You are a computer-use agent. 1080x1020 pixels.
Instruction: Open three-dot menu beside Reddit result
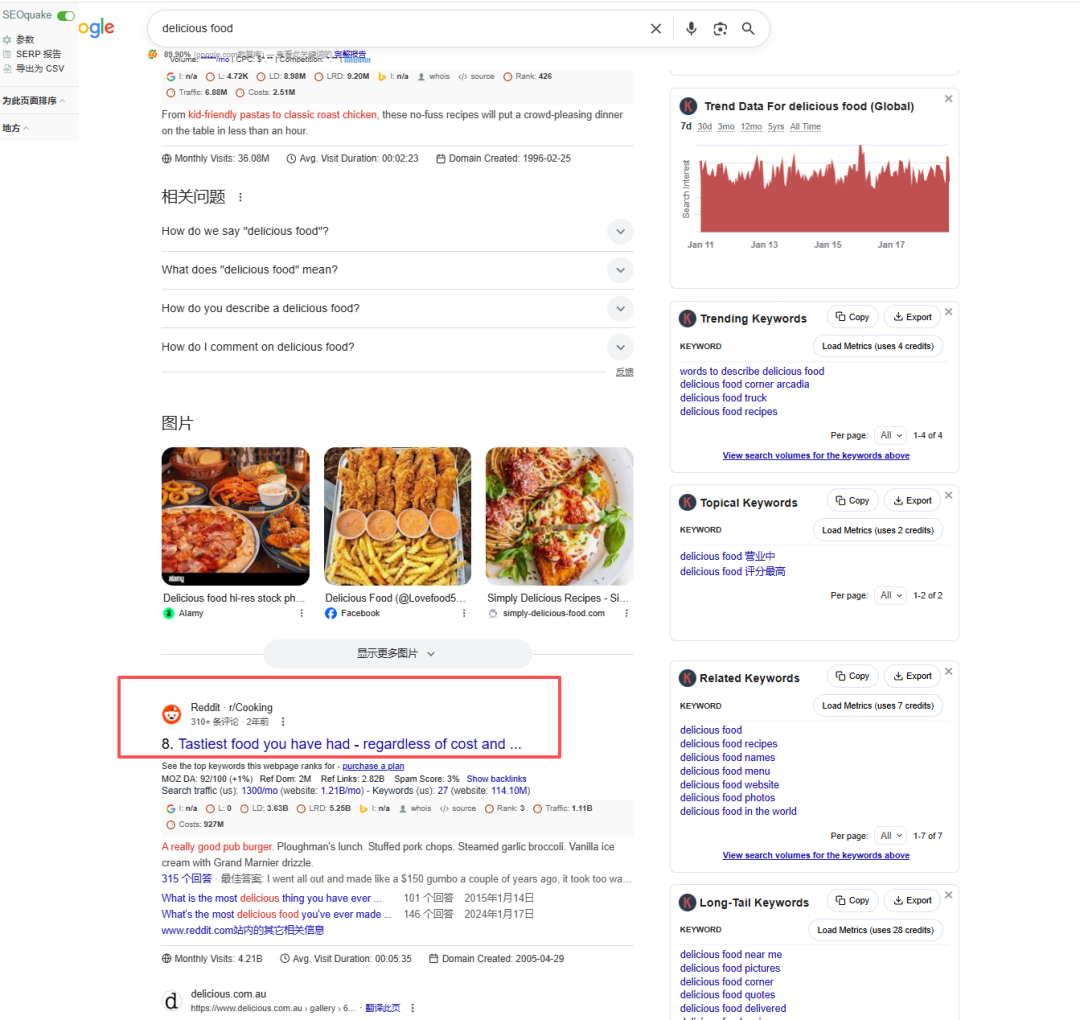pos(283,722)
